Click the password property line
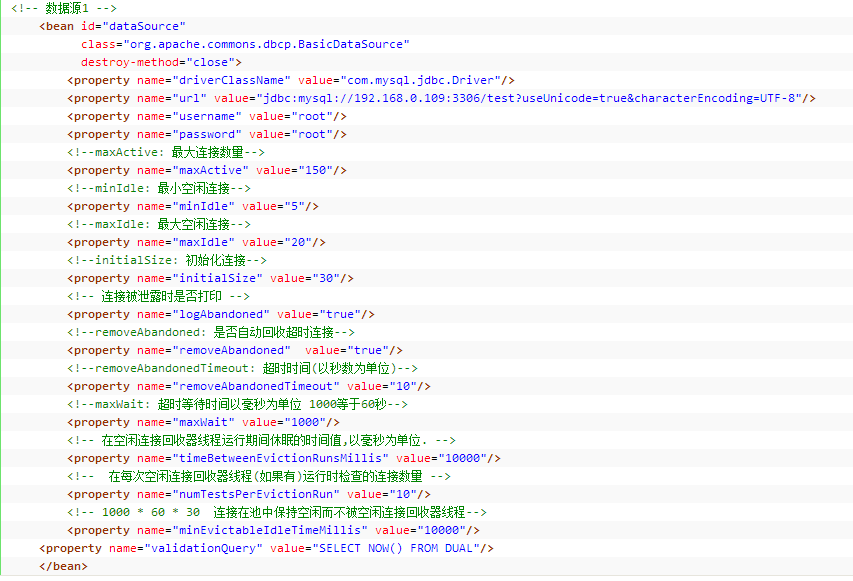853x581 pixels. (x=207, y=134)
